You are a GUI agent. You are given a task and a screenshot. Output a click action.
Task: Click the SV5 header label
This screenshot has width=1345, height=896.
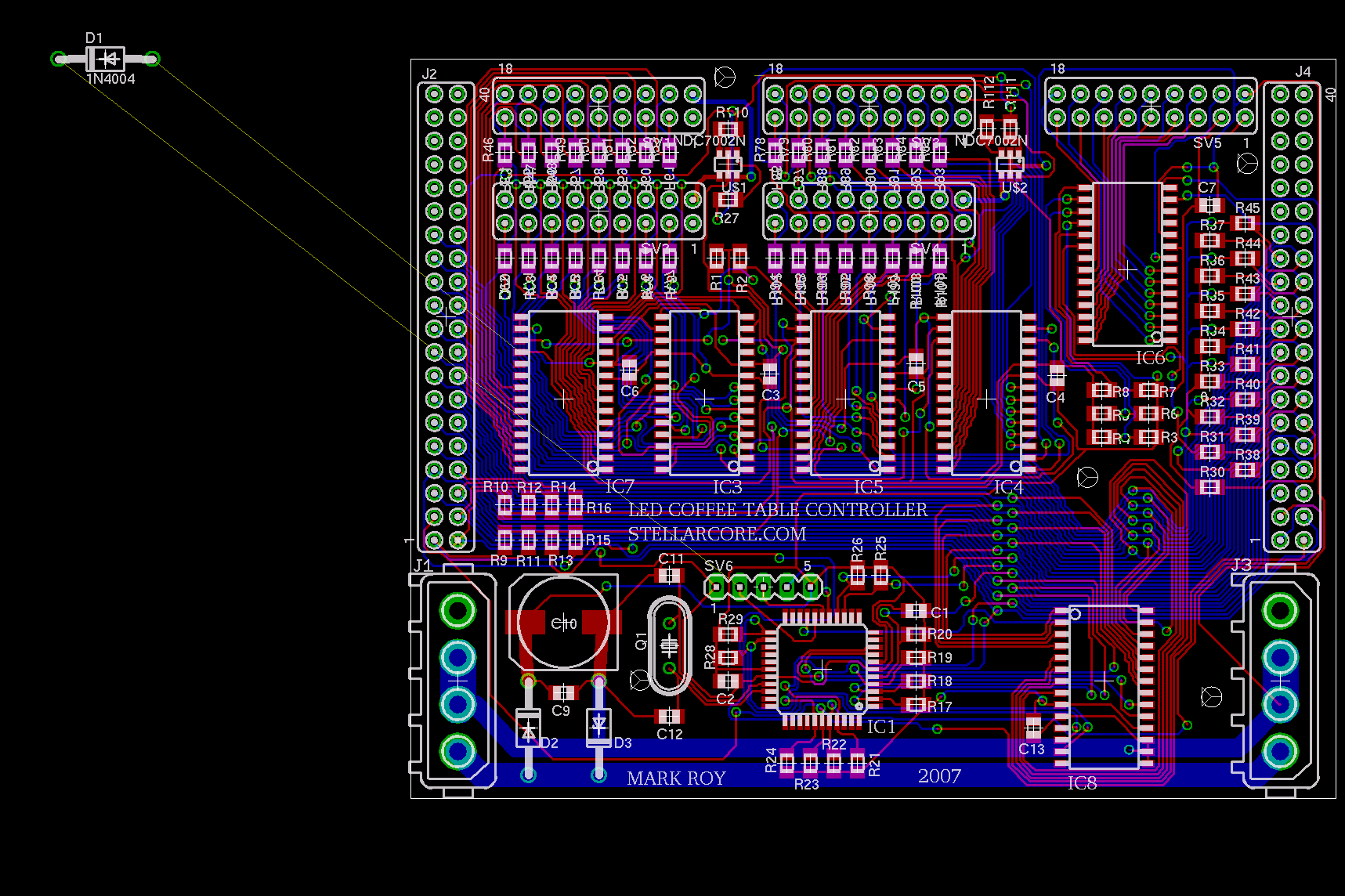pyautogui.click(x=1207, y=143)
